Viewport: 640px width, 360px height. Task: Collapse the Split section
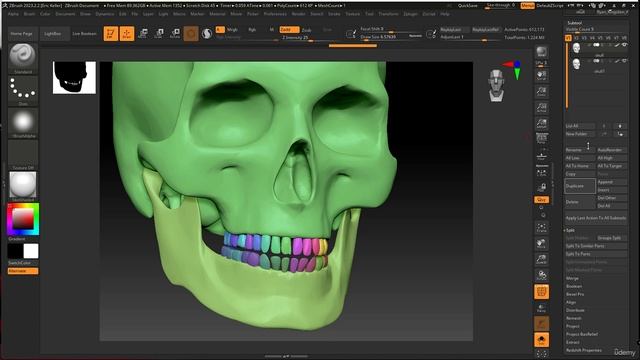point(570,230)
